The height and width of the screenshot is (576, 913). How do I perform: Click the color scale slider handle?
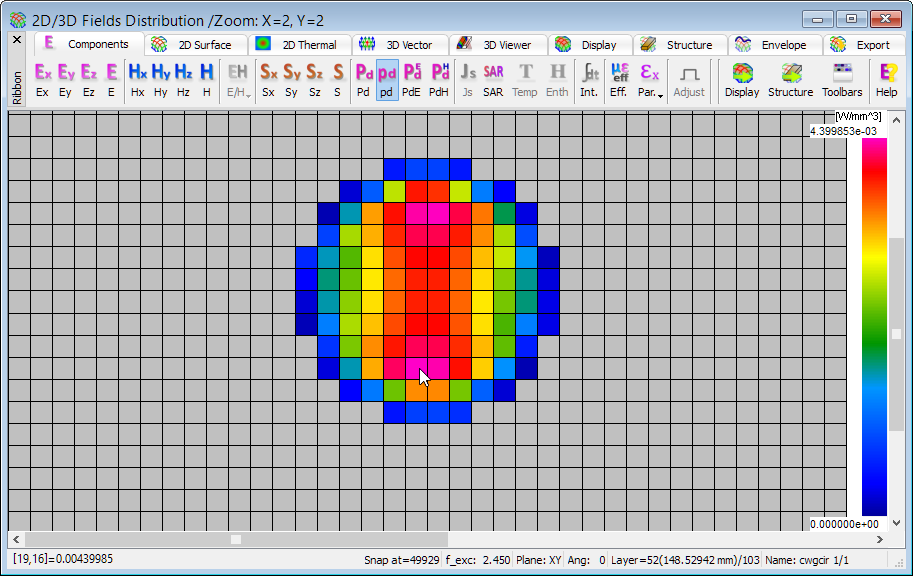coord(897,334)
